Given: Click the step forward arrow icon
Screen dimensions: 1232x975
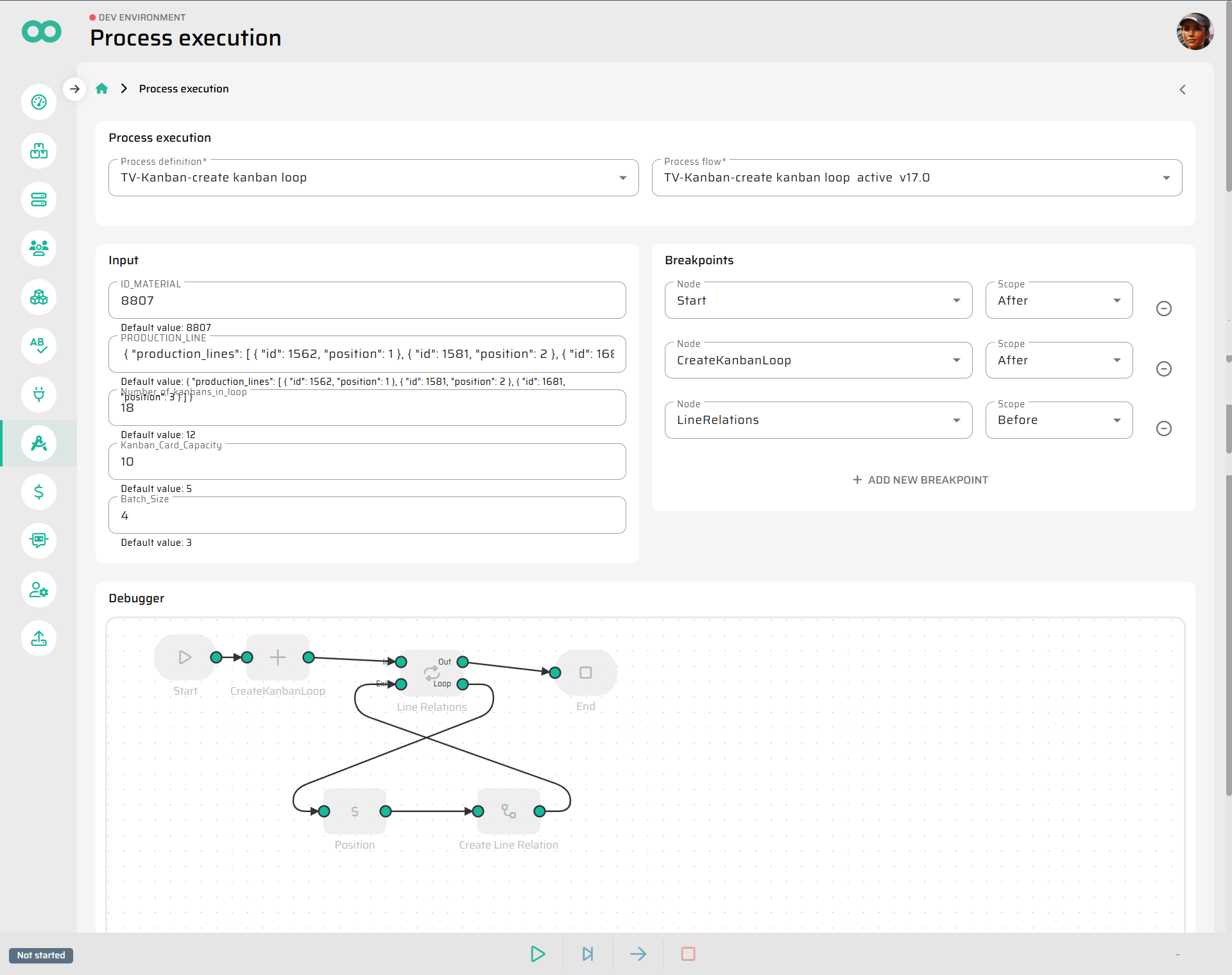Looking at the screenshot, I should point(638,954).
